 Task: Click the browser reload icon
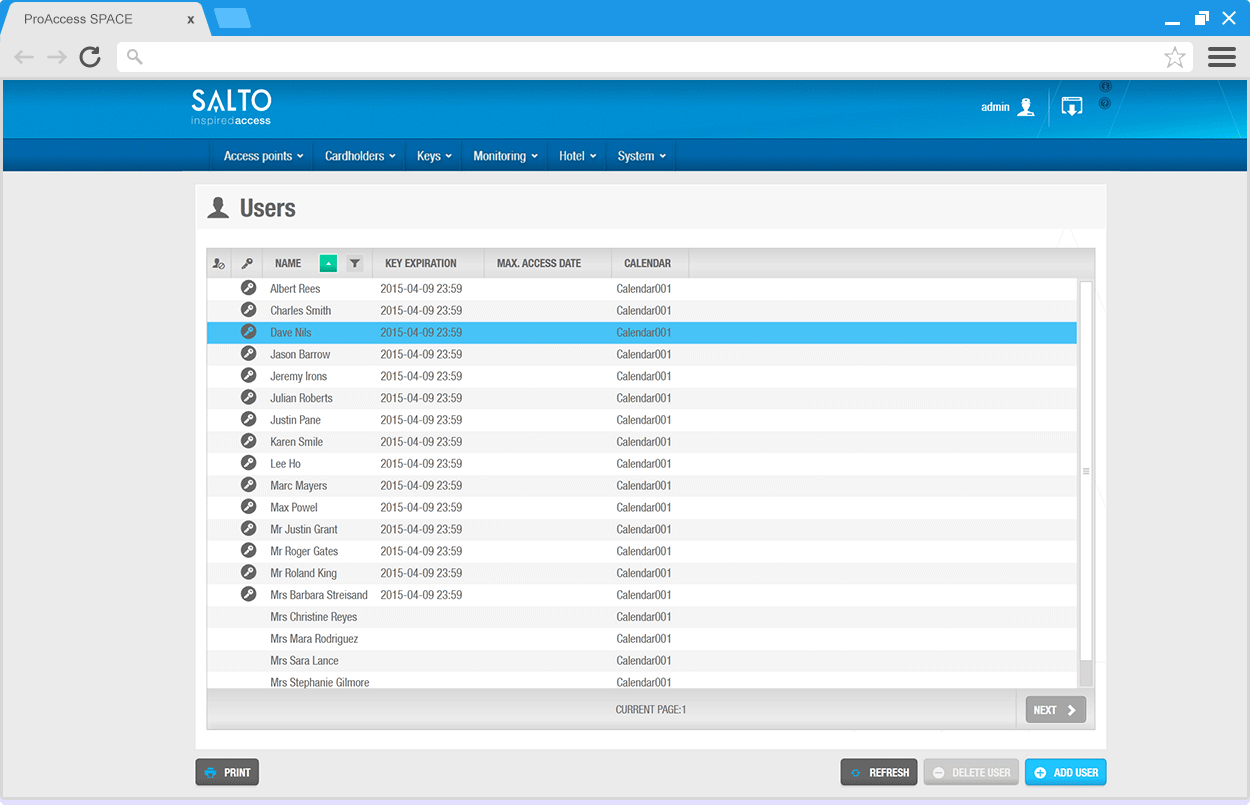90,57
